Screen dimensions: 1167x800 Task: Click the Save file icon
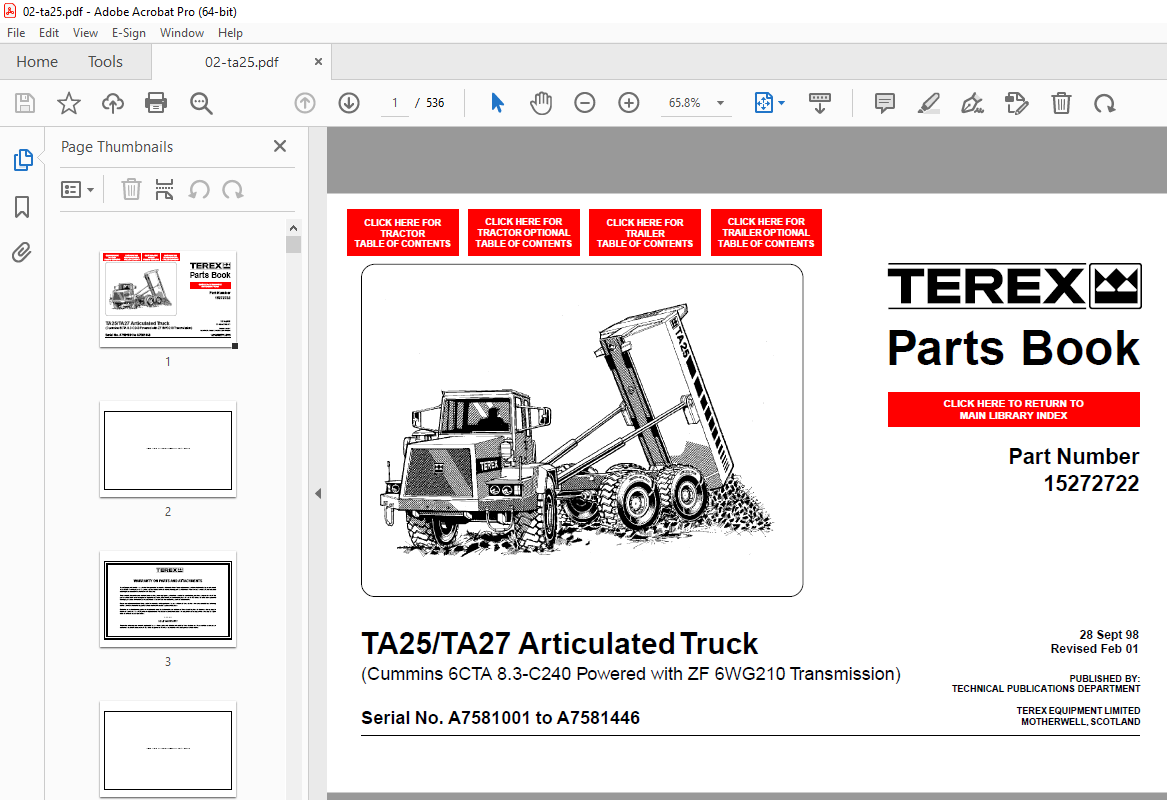pos(25,103)
